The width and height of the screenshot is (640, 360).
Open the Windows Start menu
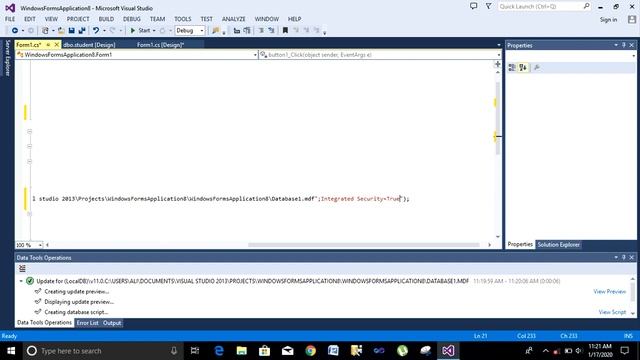coord(11,351)
